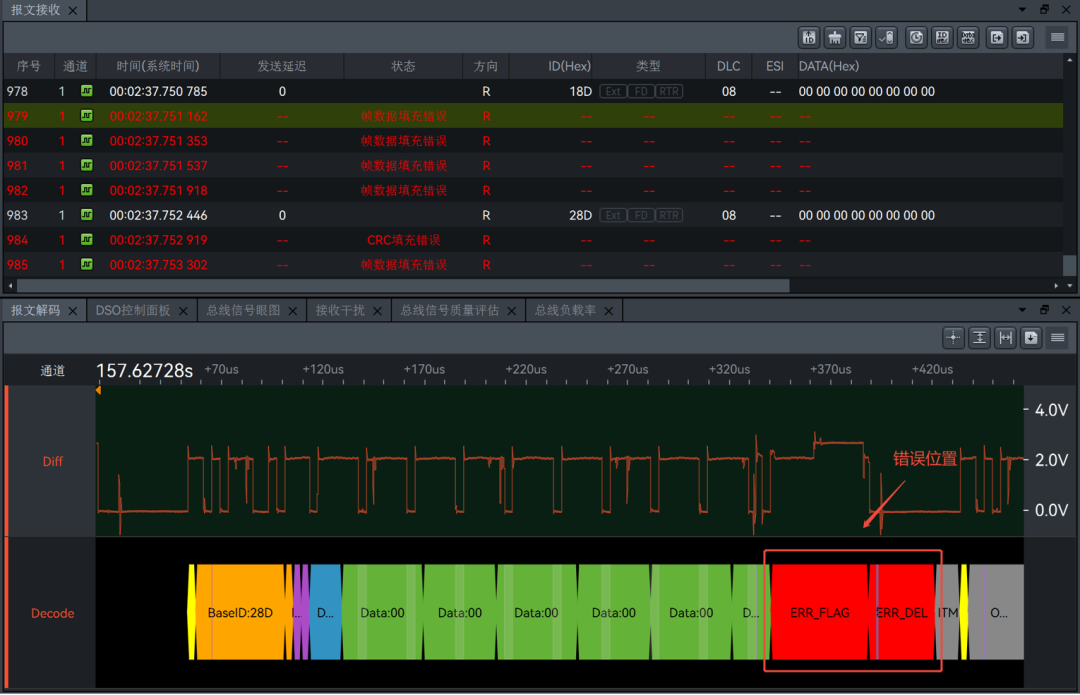
Task: Click the 时间(系统时间) column header
Action: coord(158,66)
